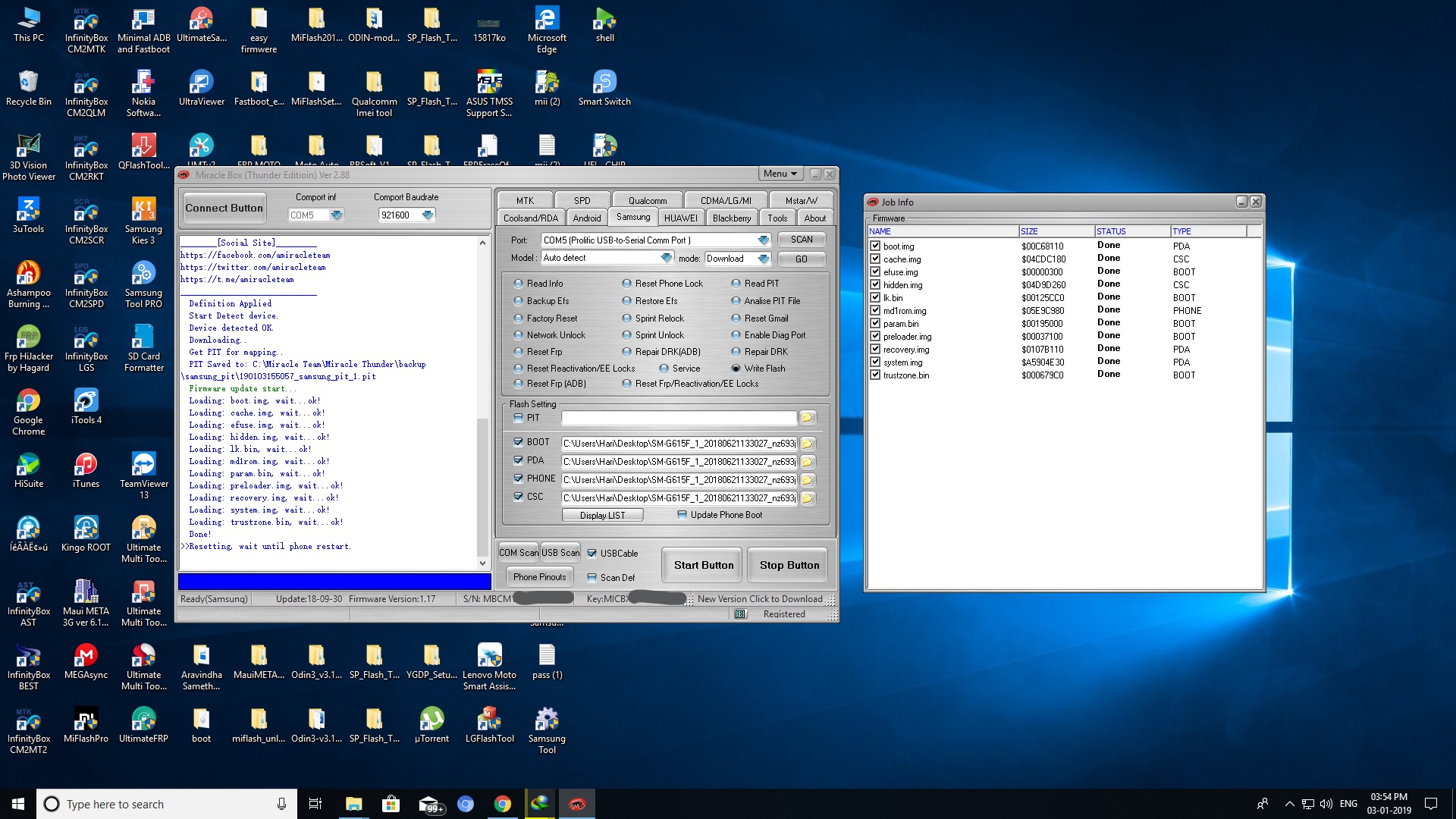
Task: Switch to the HUAWEI tab
Action: pos(681,218)
